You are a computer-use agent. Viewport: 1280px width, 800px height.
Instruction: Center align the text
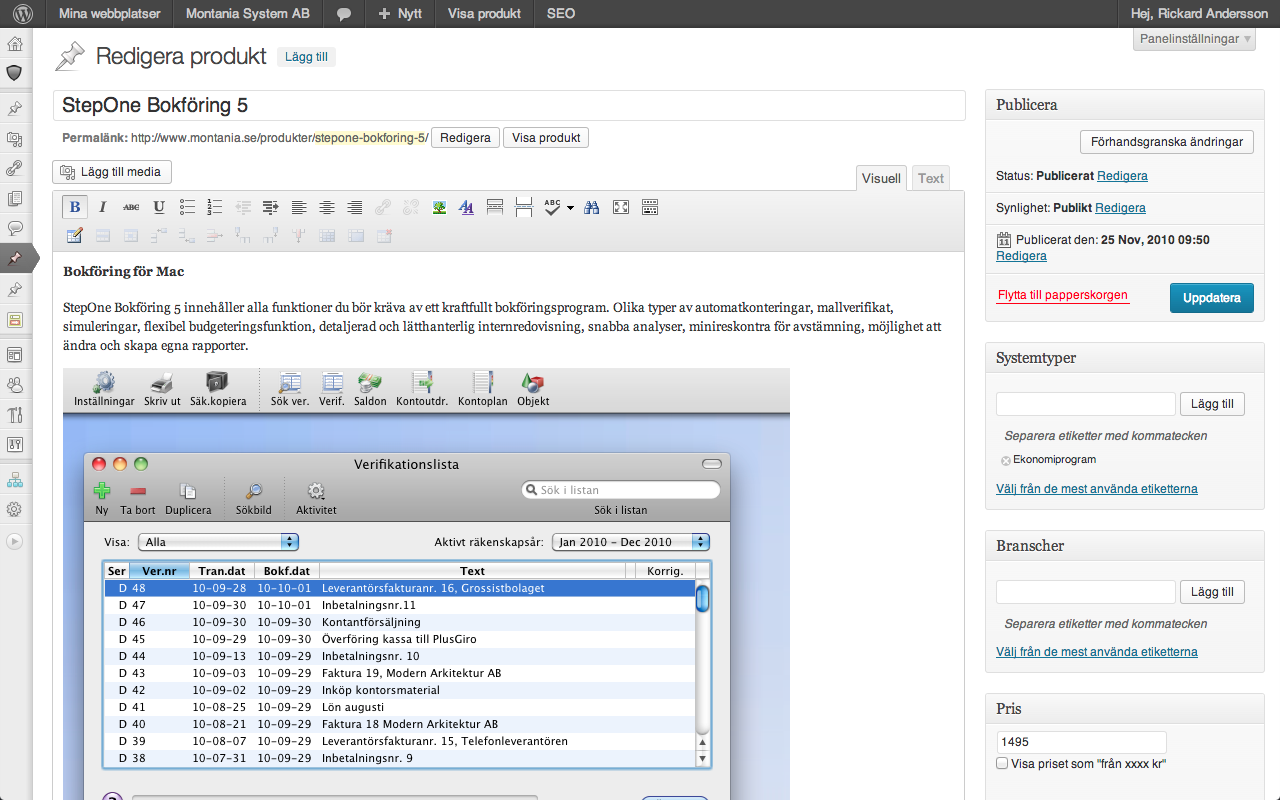(327, 207)
